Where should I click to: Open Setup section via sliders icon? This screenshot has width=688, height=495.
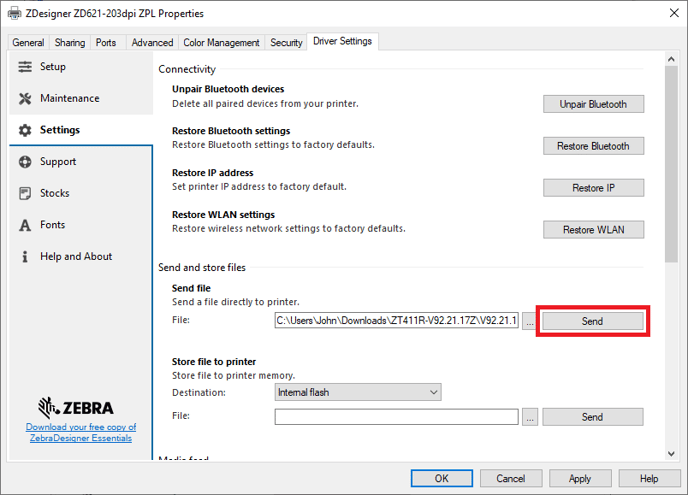point(25,67)
